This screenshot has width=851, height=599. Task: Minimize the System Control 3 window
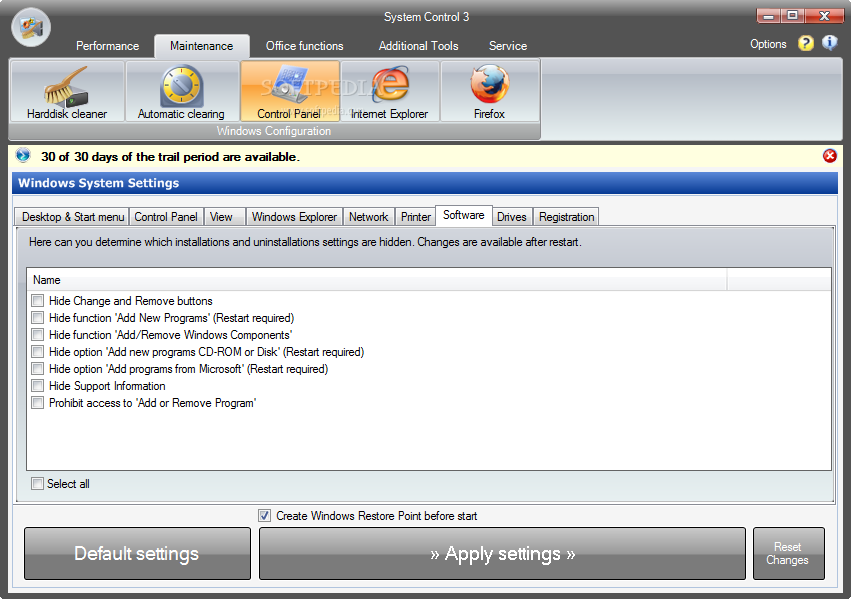(x=769, y=16)
